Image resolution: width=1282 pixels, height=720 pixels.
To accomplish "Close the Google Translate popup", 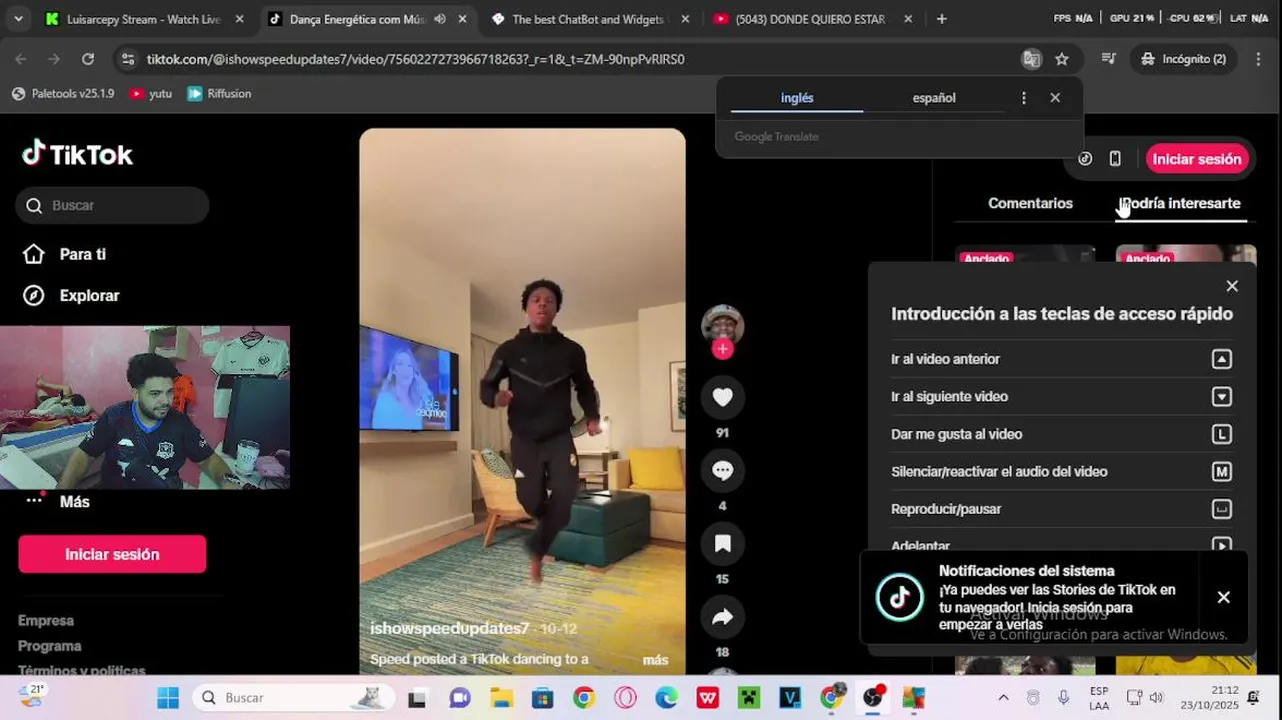I will [1055, 98].
